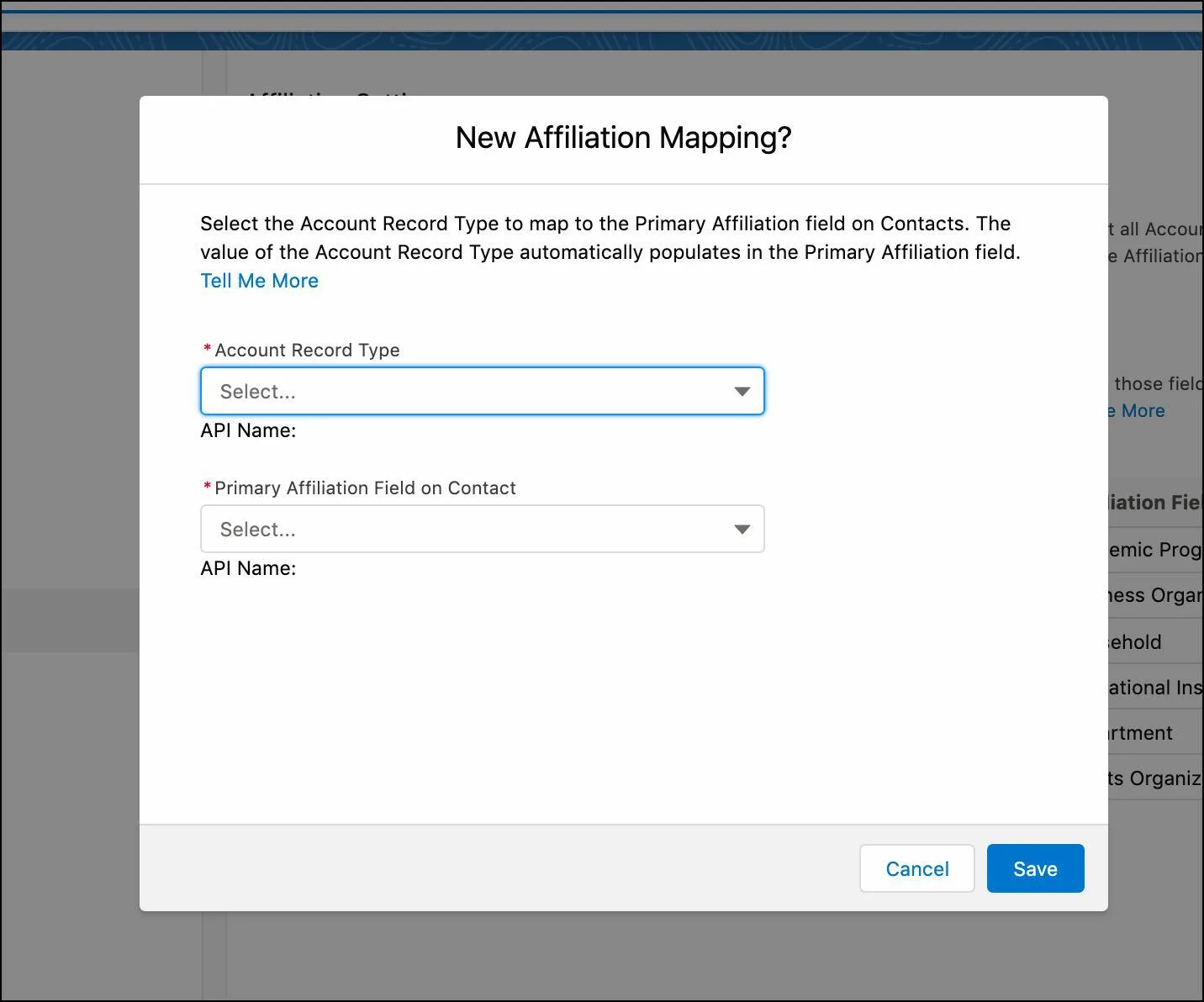This screenshot has height=1002, width=1204.
Task: Save the new affiliation mapping
Action: pos(1035,868)
